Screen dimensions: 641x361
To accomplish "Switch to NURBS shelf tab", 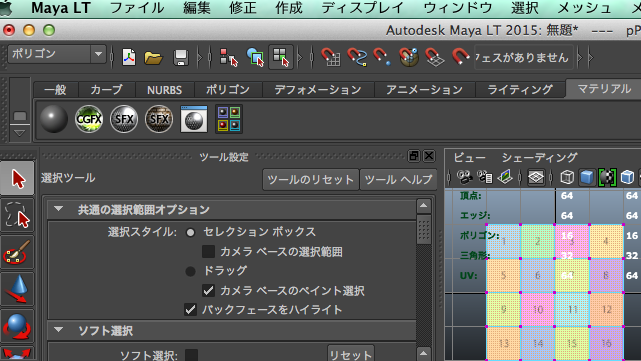I will pos(164,90).
